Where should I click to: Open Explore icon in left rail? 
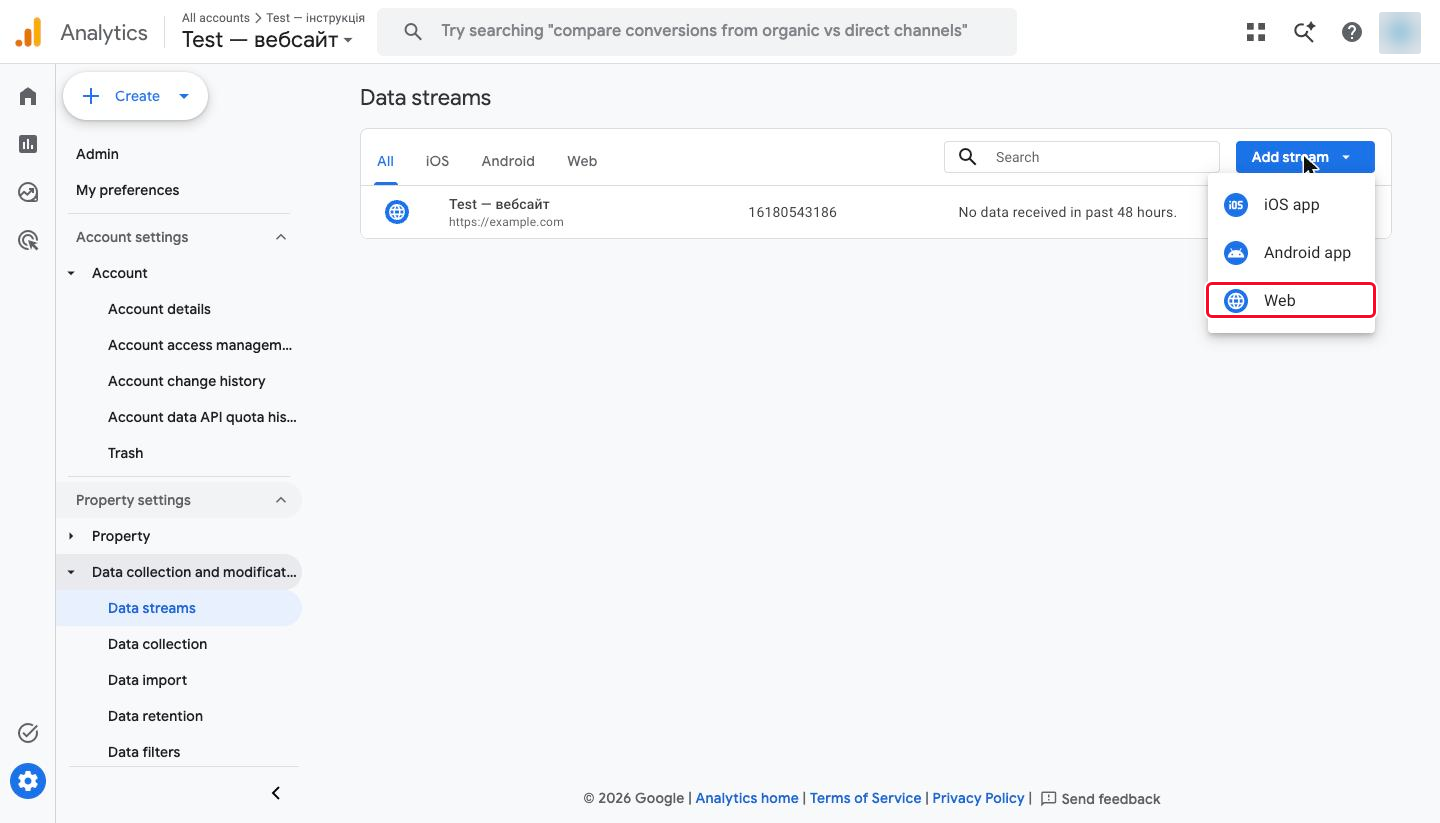click(28, 192)
